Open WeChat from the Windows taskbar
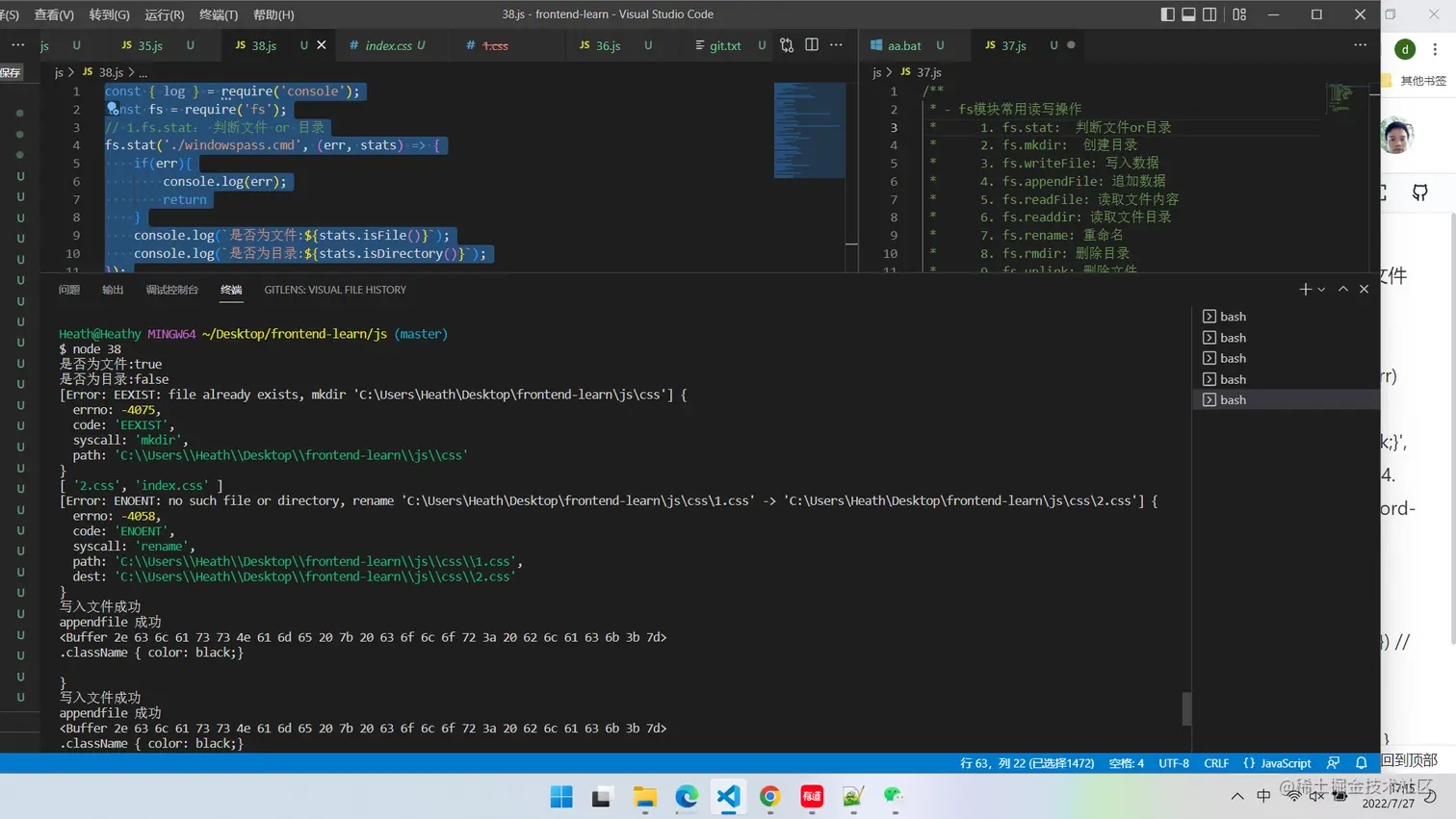This screenshot has width=1456, height=819. point(894,796)
